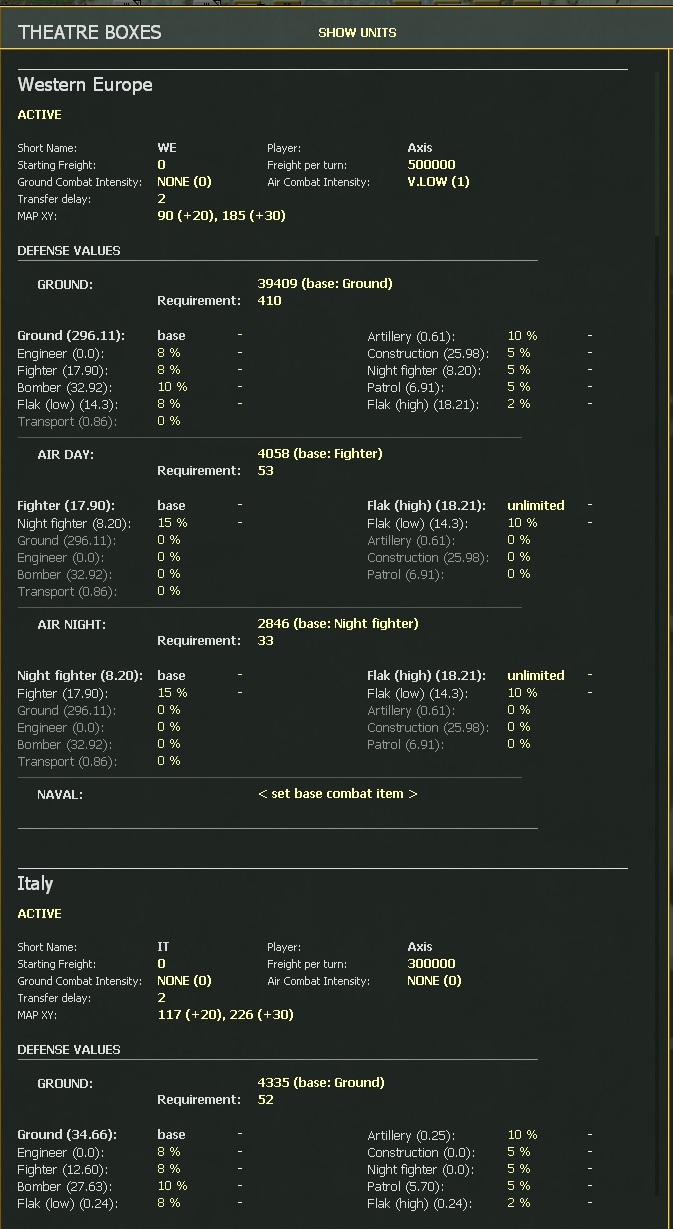Edit Western Europe MAP XY coordinates
This screenshot has width=673, height=1229.
click(221, 216)
